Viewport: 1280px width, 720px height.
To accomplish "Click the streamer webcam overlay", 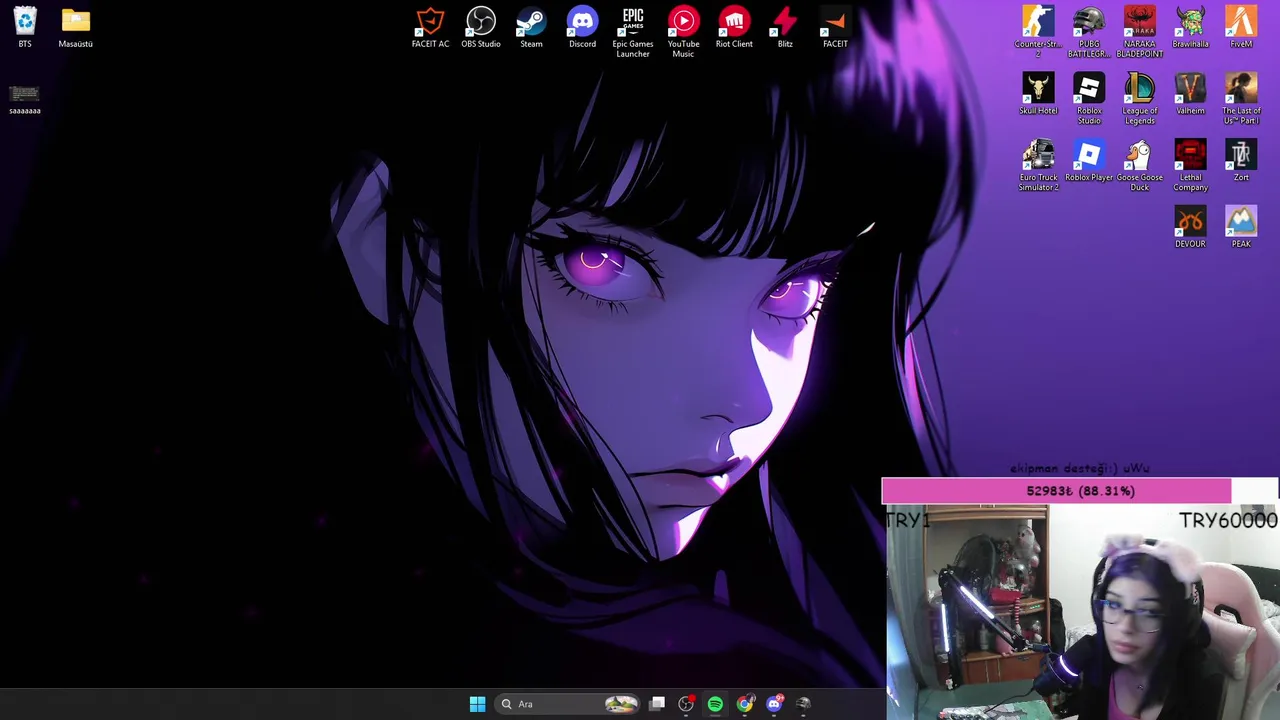I will click(1082, 612).
